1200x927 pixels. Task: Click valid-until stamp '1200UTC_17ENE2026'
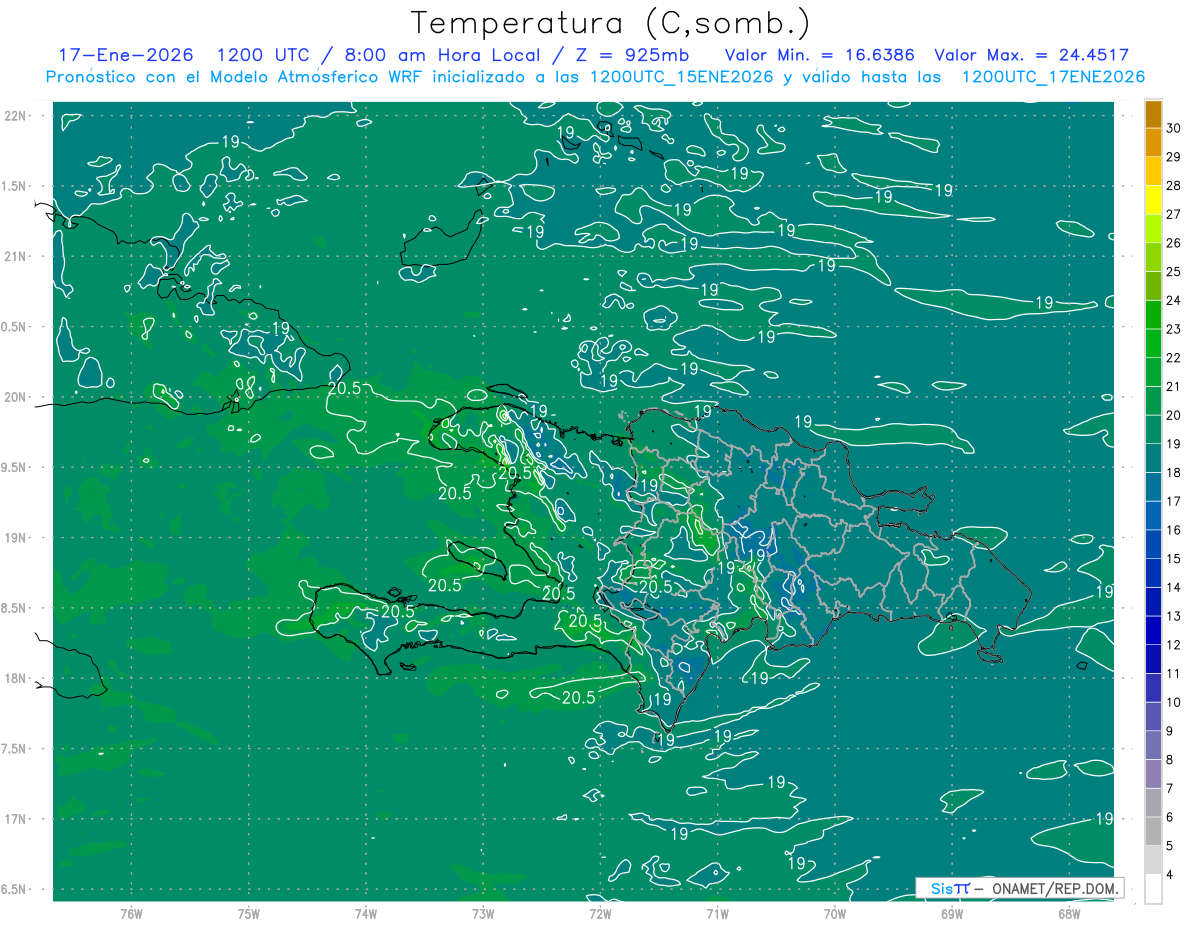1052,77
